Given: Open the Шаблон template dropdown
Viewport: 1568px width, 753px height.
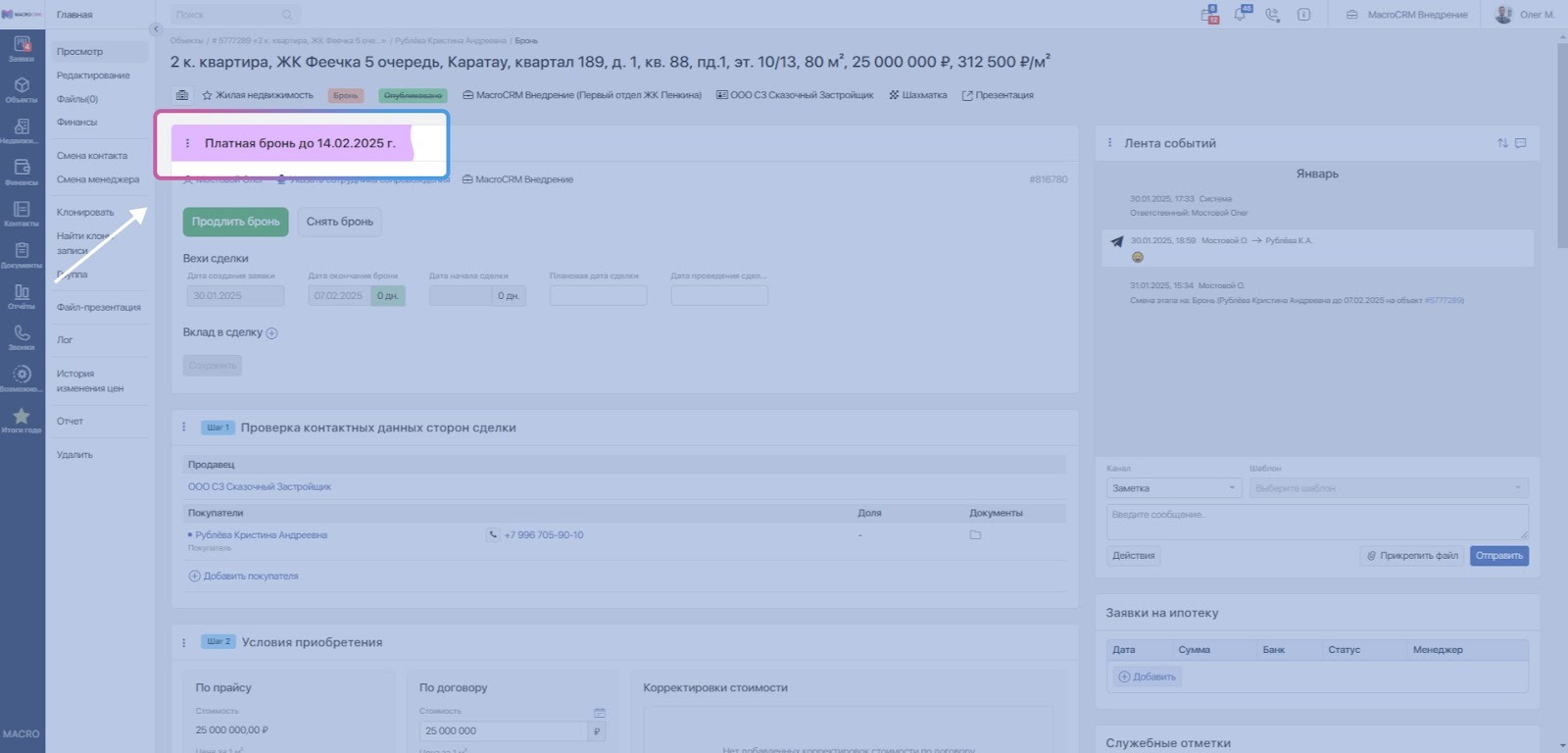Looking at the screenshot, I should [1388, 488].
